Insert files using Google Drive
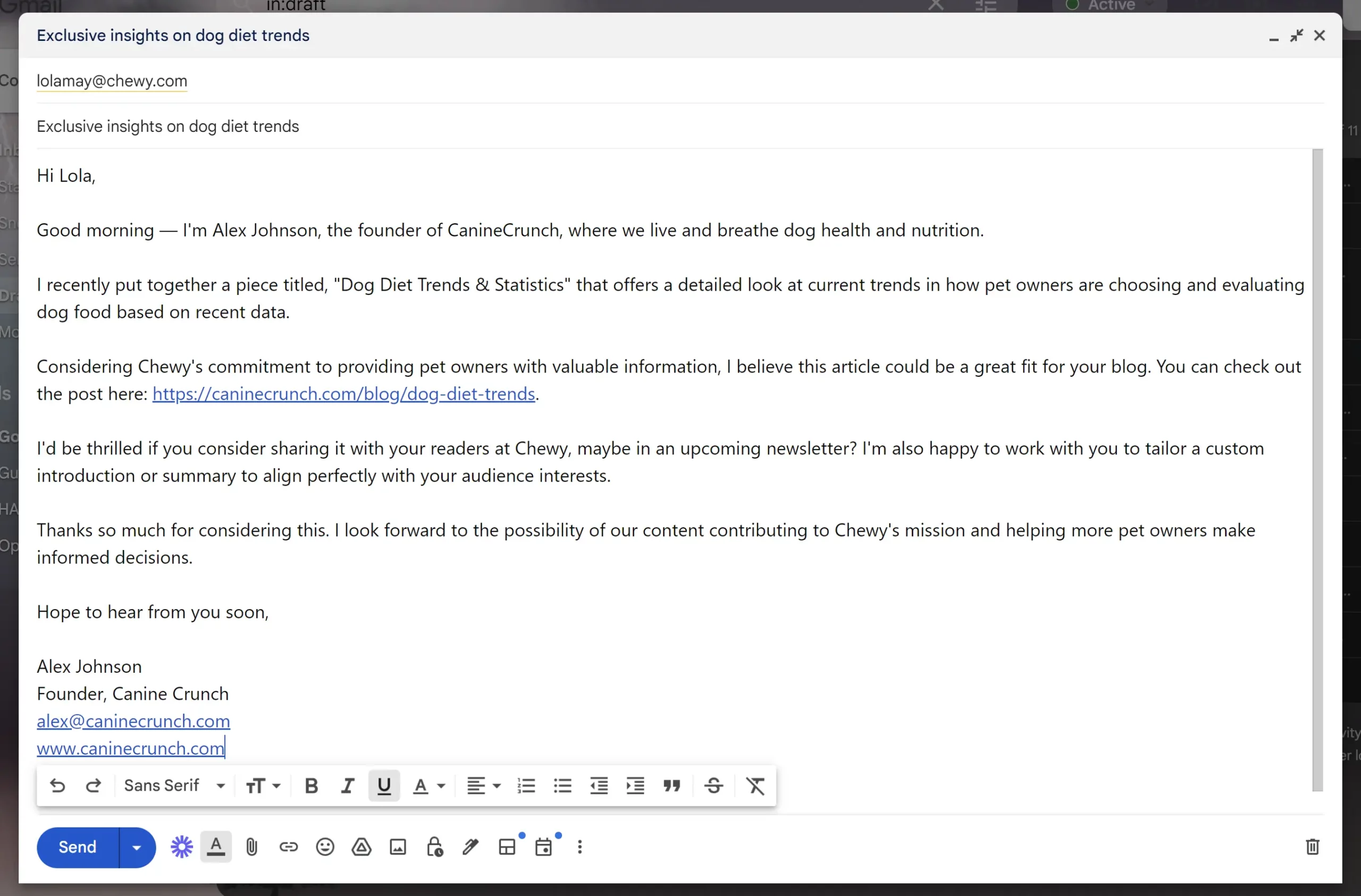This screenshot has width=1361, height=896. pos(361,847)
